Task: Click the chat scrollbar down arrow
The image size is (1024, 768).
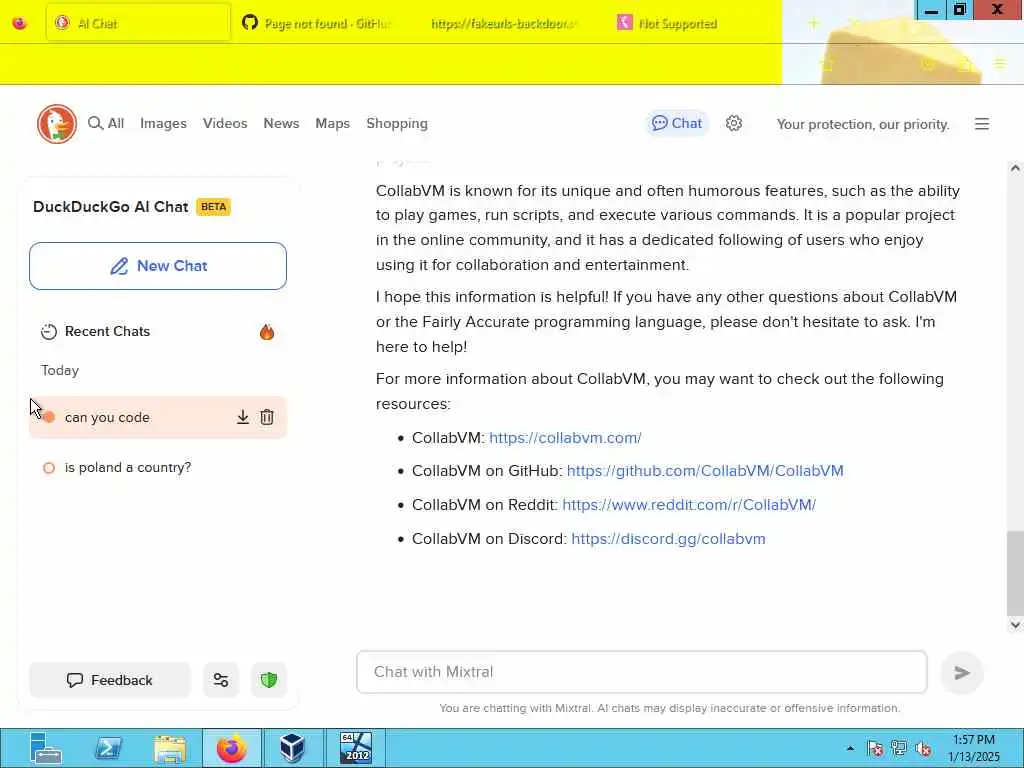Action: tap(1015, 624)
